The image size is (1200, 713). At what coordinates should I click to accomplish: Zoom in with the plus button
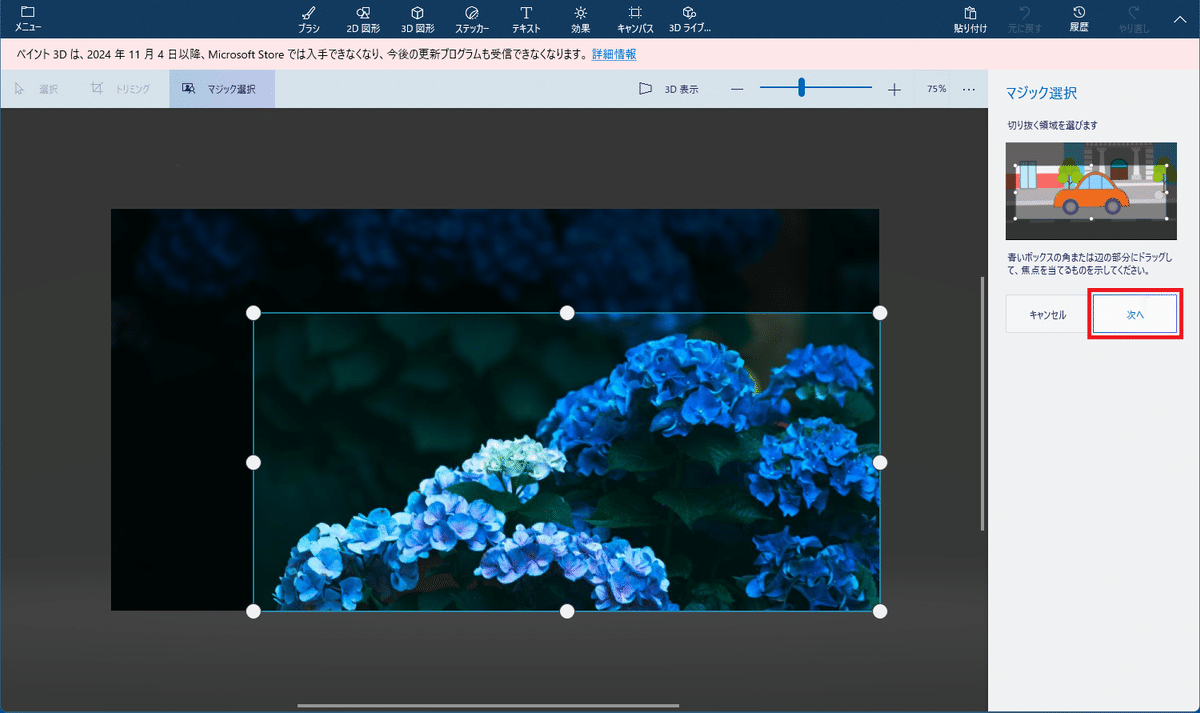point(894,89)
